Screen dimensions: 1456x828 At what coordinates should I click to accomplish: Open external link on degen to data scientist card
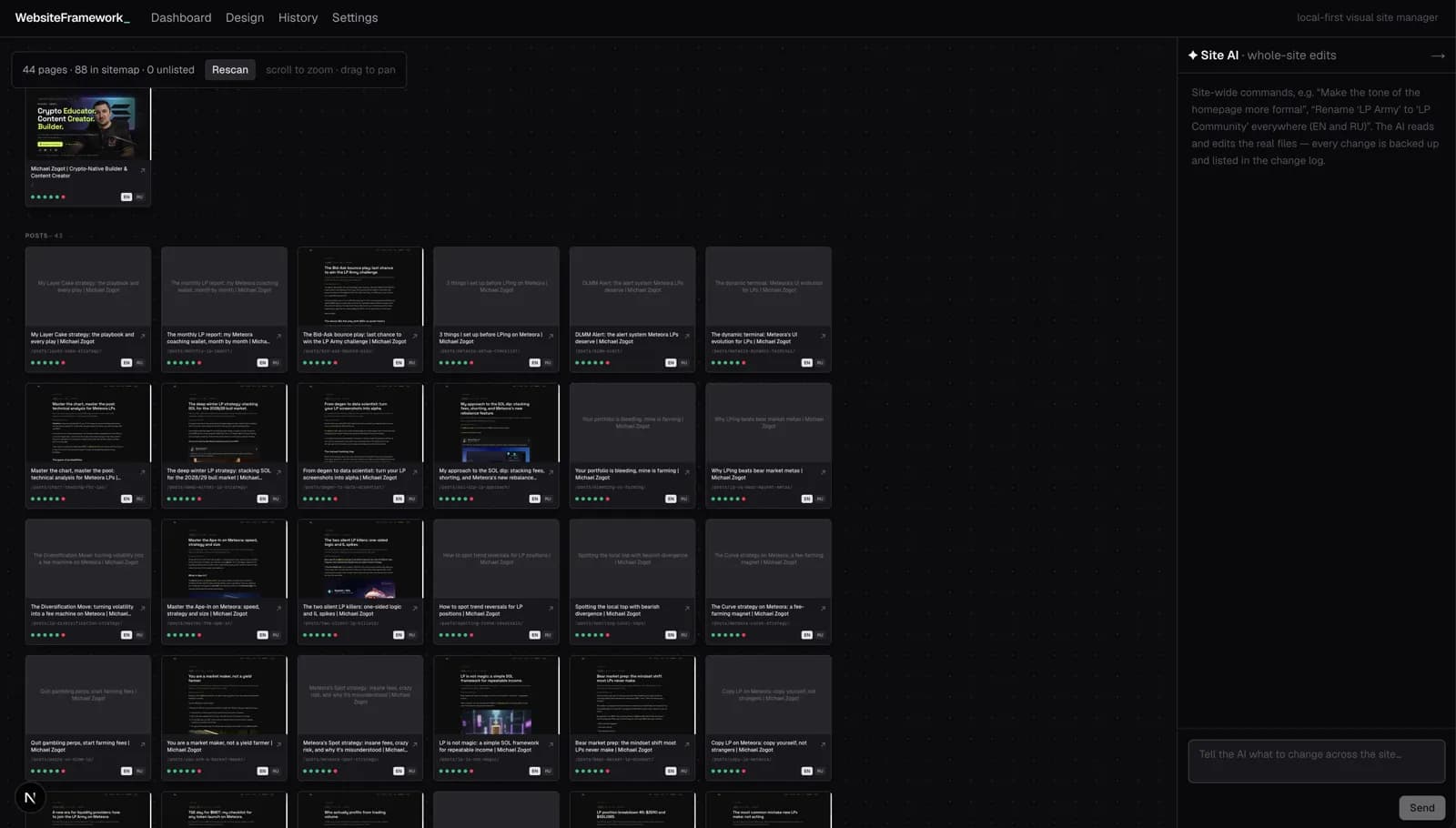point(415,472)
